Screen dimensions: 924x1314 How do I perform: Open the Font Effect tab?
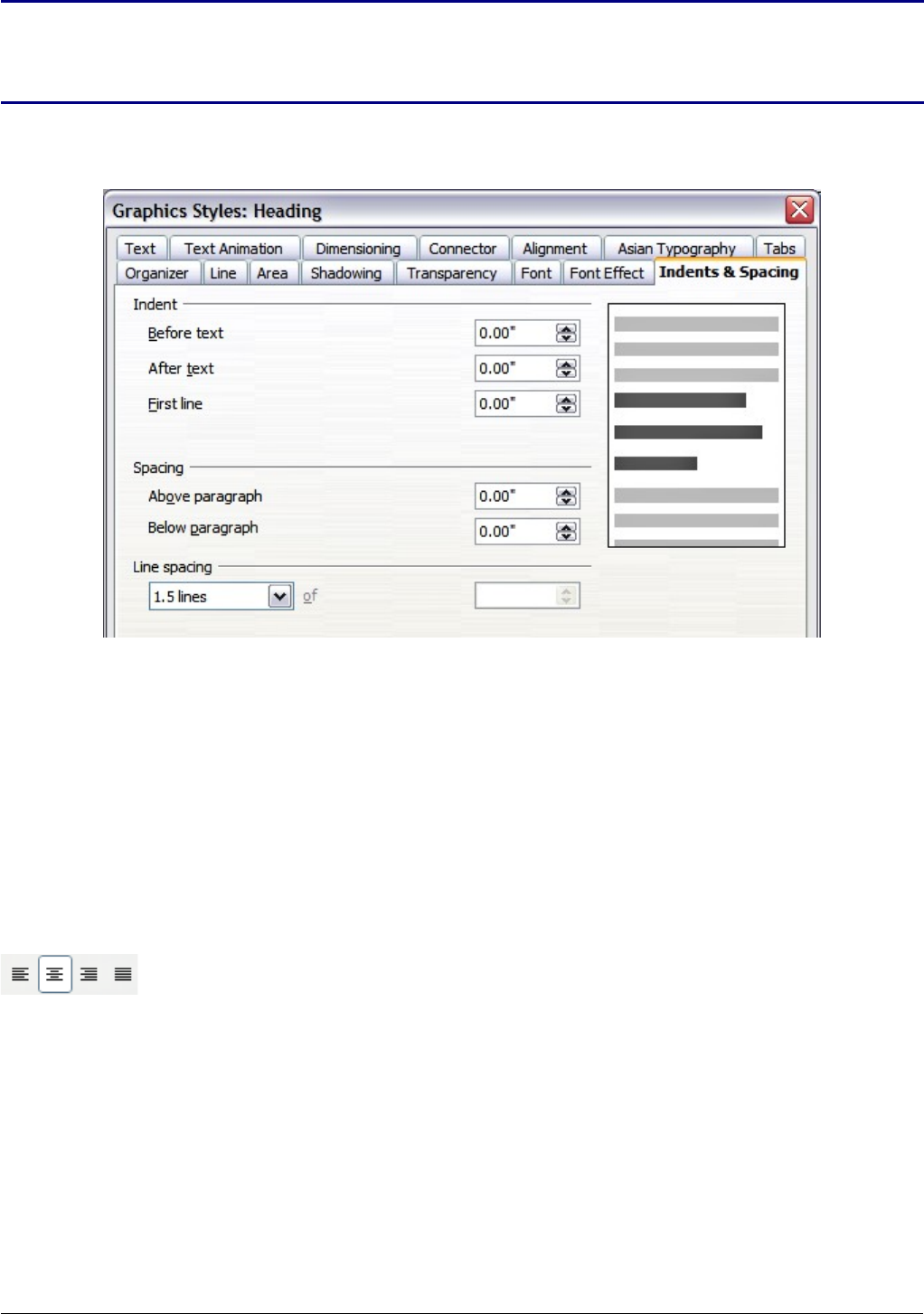pyautogui.click(x=607, y=273)
